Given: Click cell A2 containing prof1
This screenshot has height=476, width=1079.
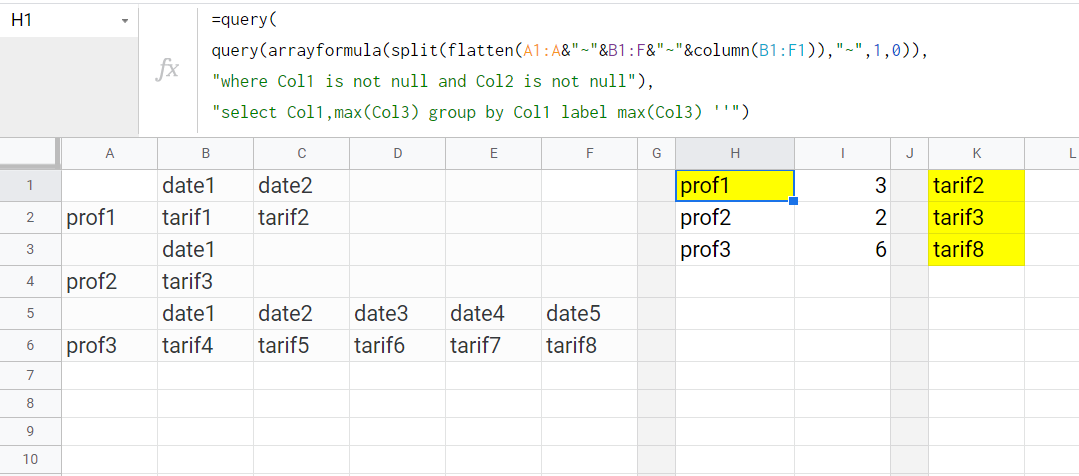Looking at the screenshot, I should (x=109, y=218).
